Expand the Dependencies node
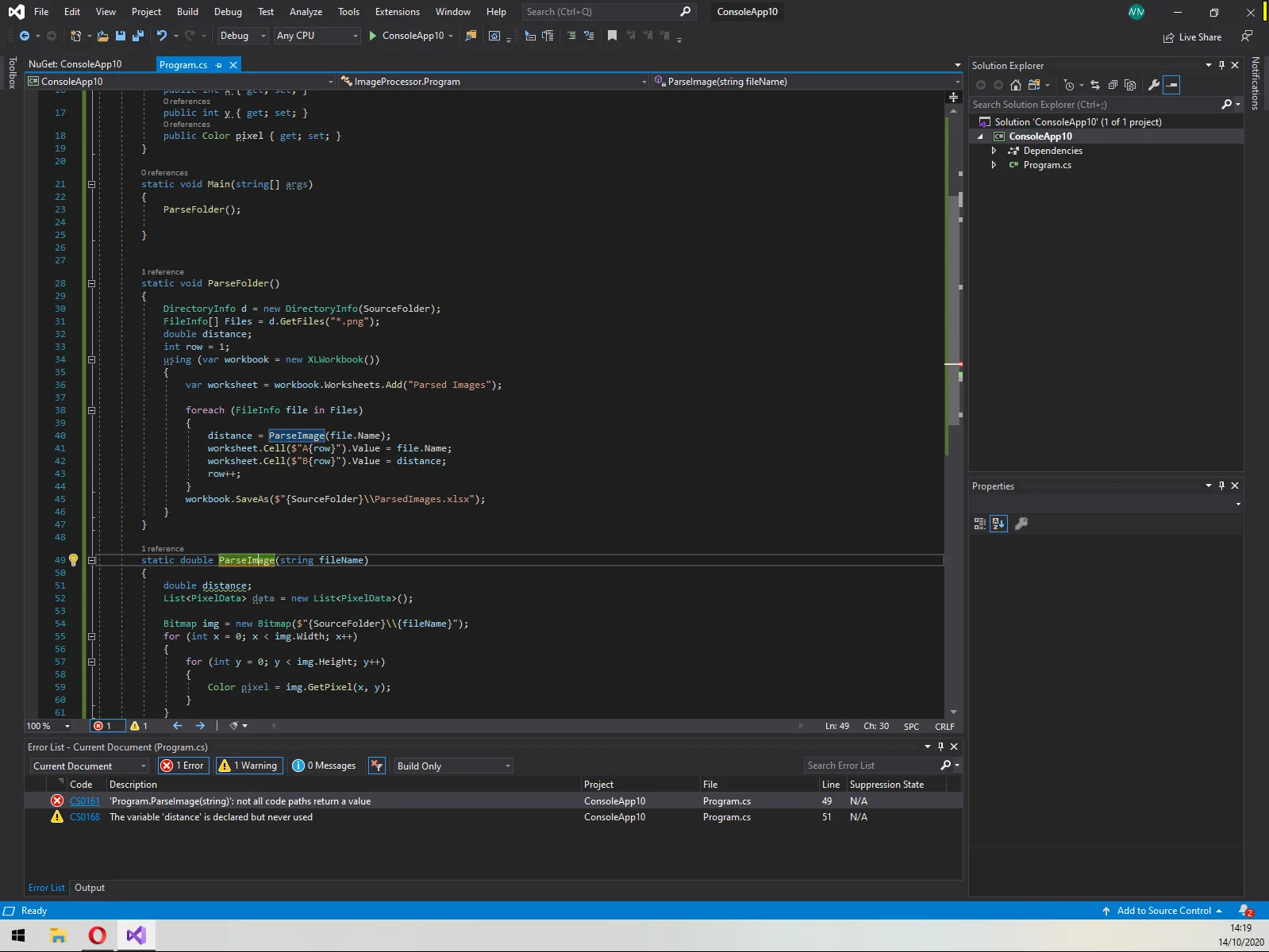 pos(994,151)
